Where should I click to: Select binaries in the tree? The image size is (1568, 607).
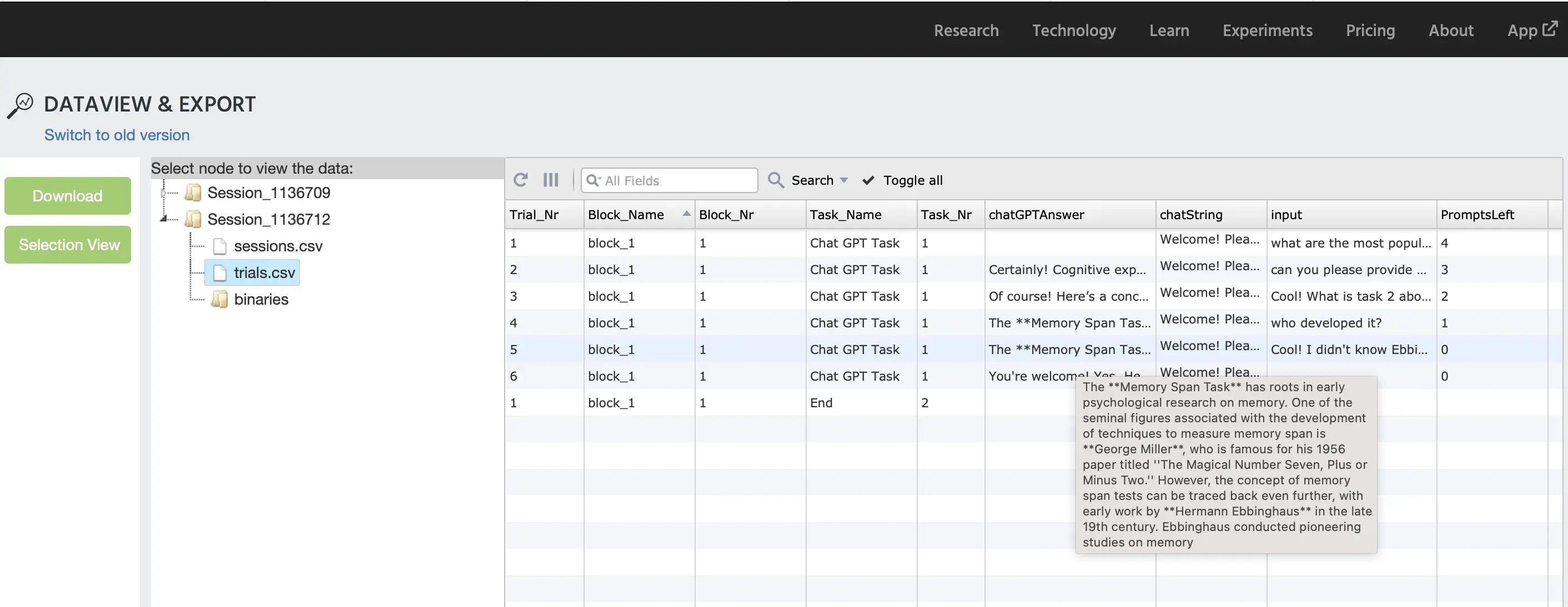click(x=261, y=299)
